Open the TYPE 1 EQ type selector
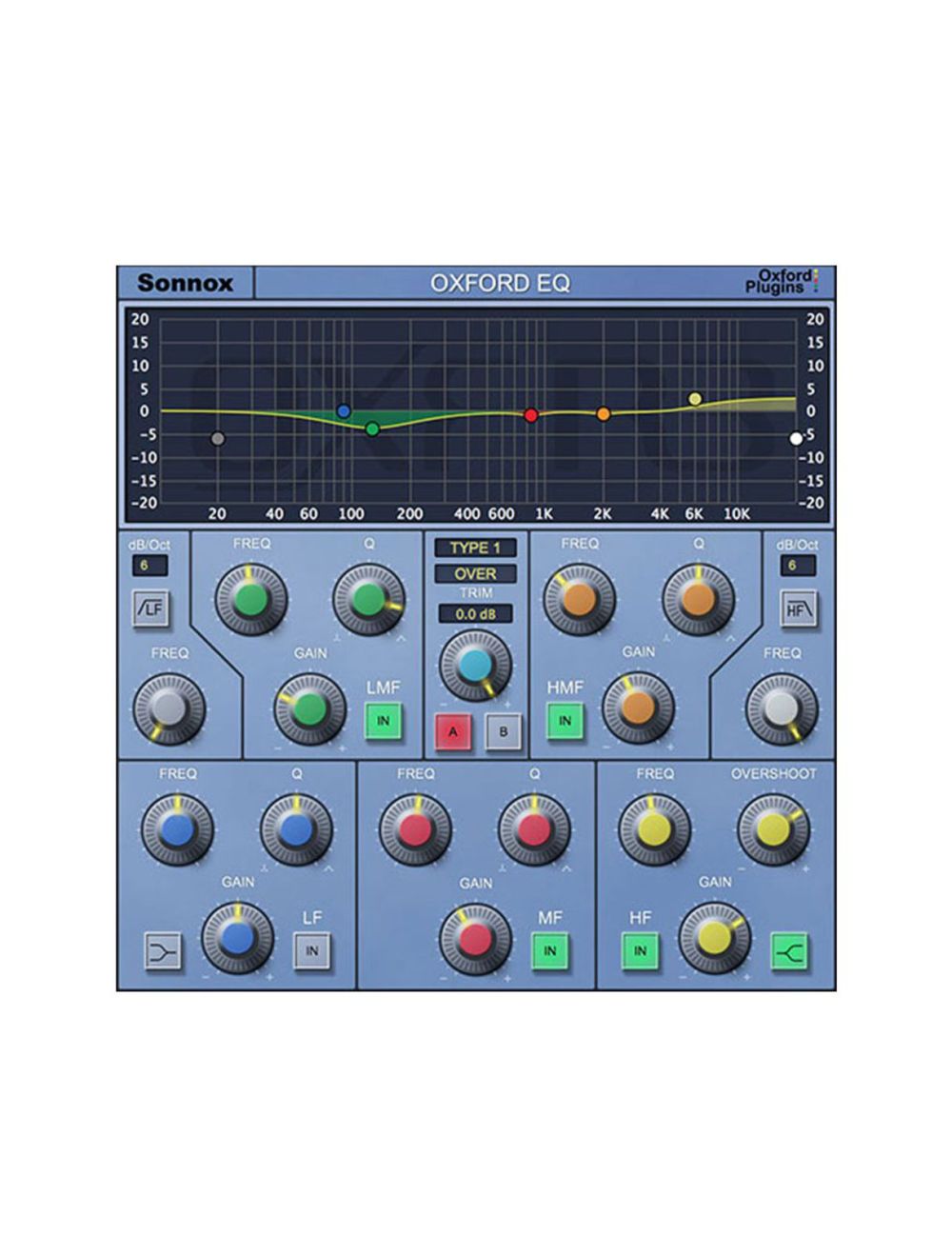The width and height of the screenshot is (952, 1257). 473,548
